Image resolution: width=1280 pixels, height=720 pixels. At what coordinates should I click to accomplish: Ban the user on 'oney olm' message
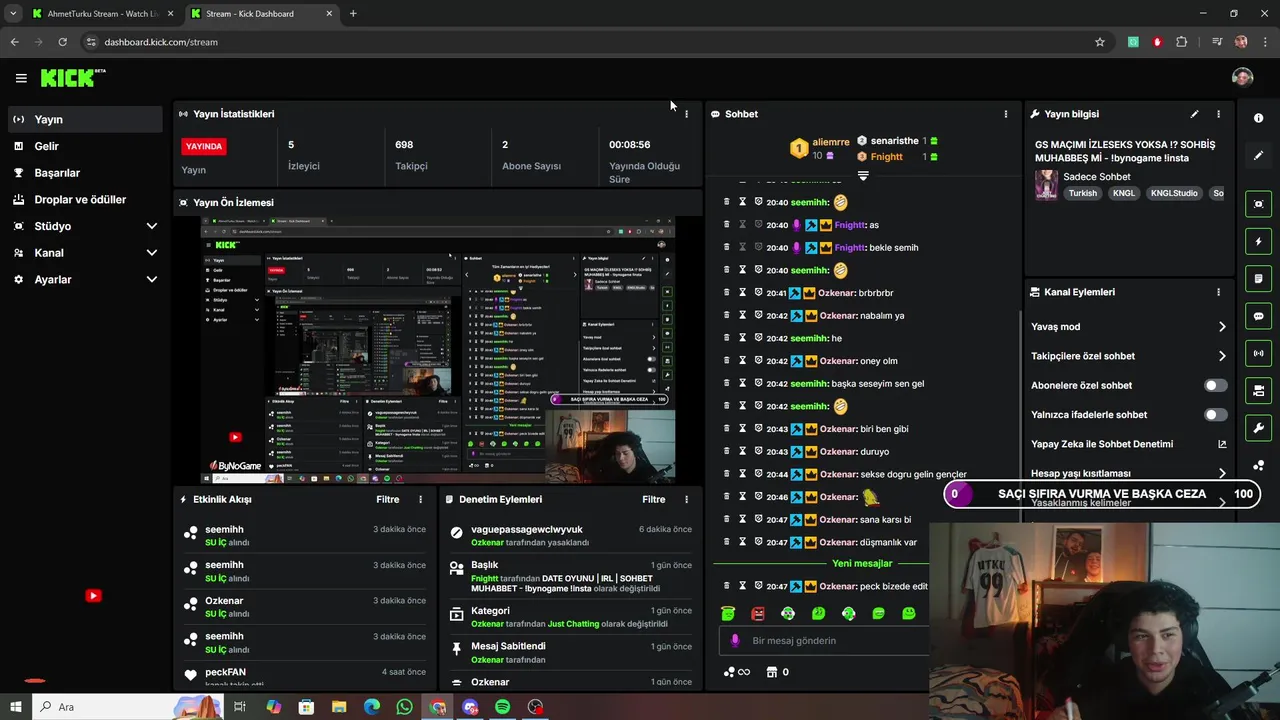758,361
